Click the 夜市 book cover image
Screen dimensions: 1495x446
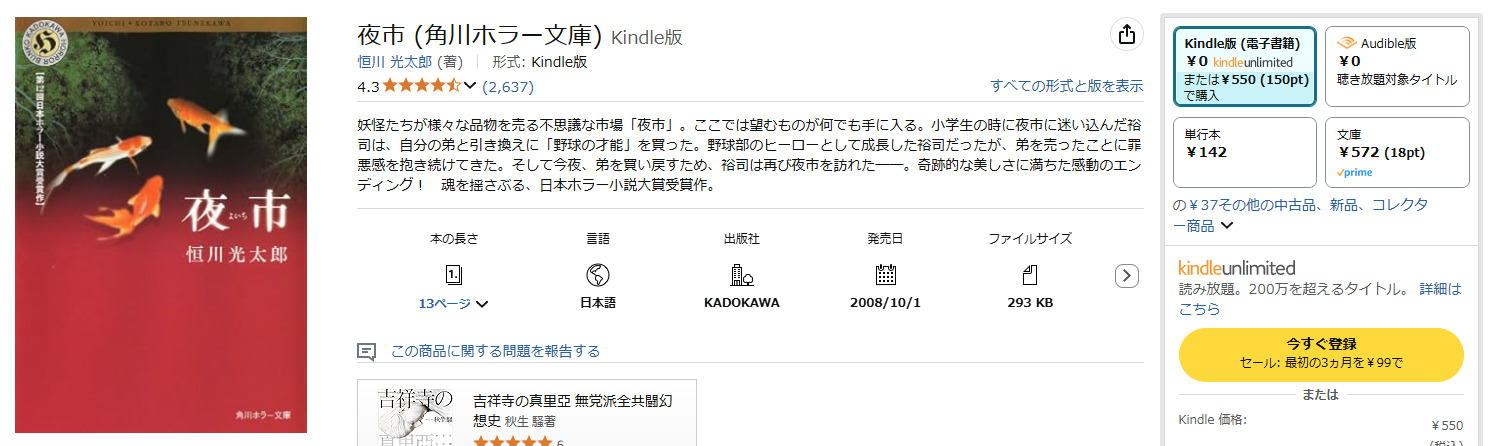click(161, 225)
